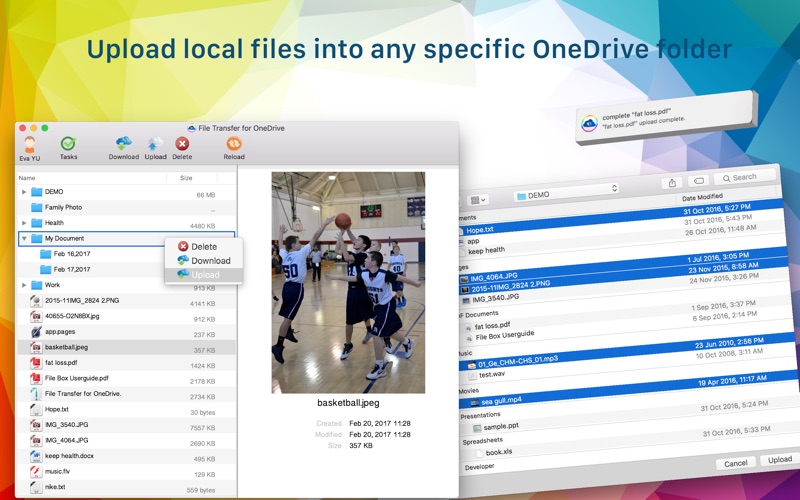
Task: Select IMG_4064.JPG in the main file list
Action: [127, 441]
